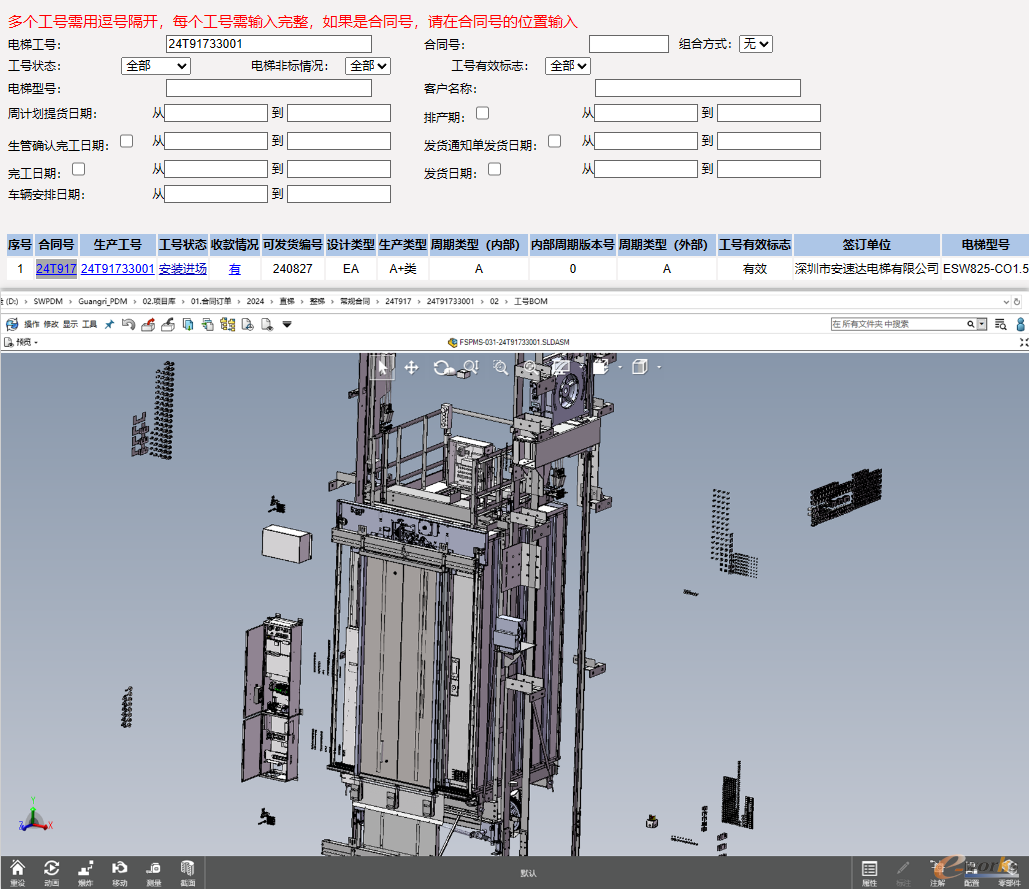Refresh the PDM address bar
The image size is (1029, 889).
(1017, 302)
